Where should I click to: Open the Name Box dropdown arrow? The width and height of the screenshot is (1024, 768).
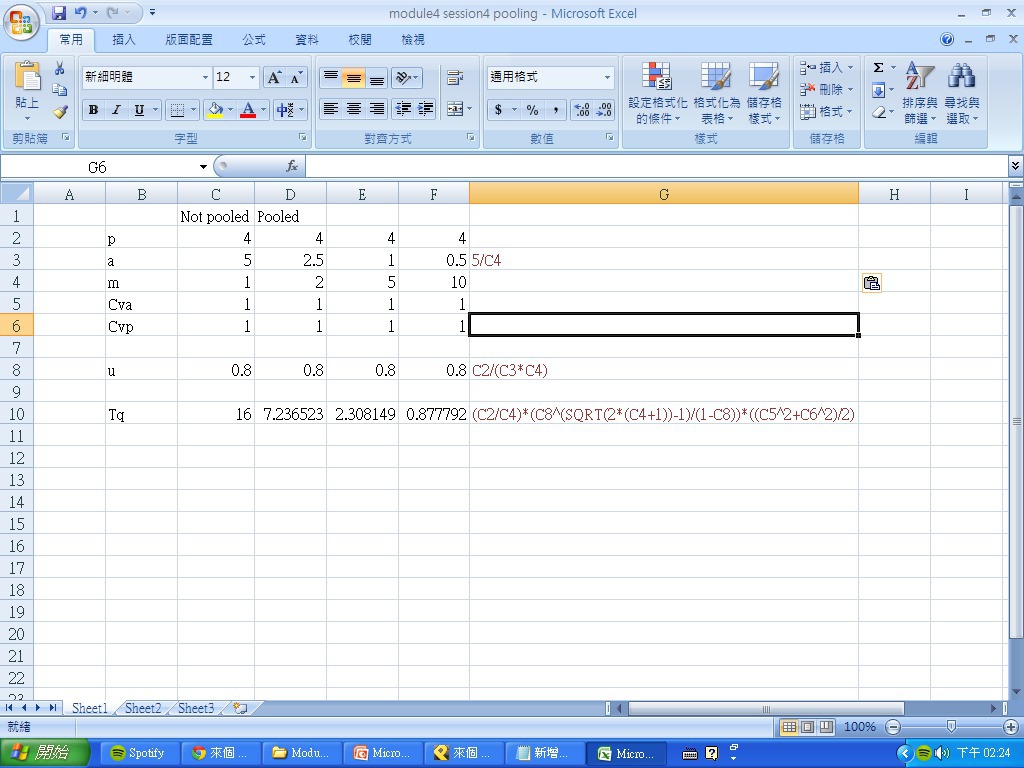pos(203,167)
